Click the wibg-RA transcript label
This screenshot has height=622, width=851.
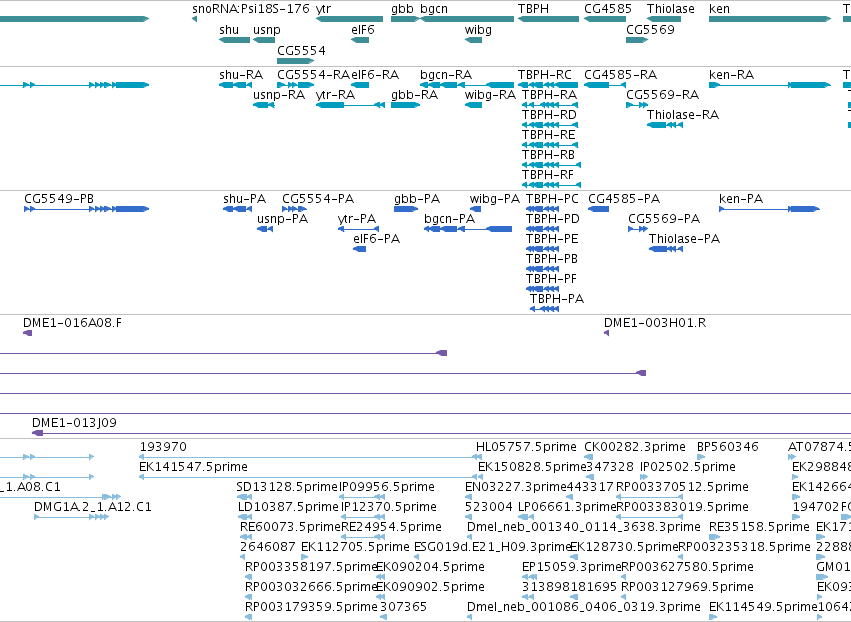click(490, 94)
